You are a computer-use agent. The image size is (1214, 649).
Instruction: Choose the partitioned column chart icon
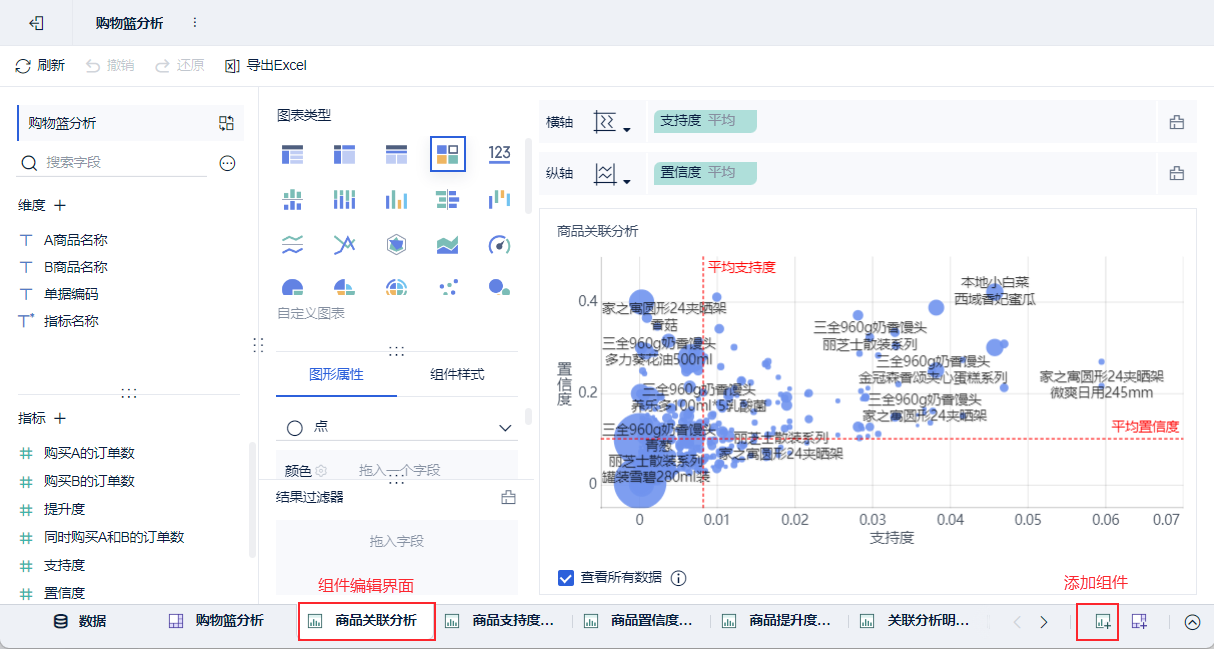tap(292, 199)
